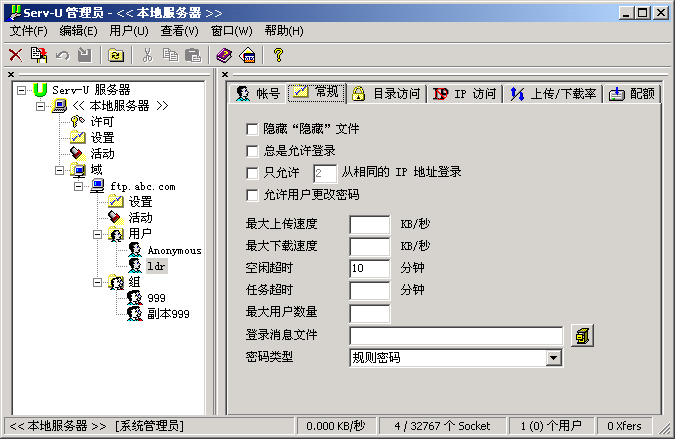Open the 用户(U) menu
Image resolution: width=675 pixels, height=439 pixels.
click(129, 31)
